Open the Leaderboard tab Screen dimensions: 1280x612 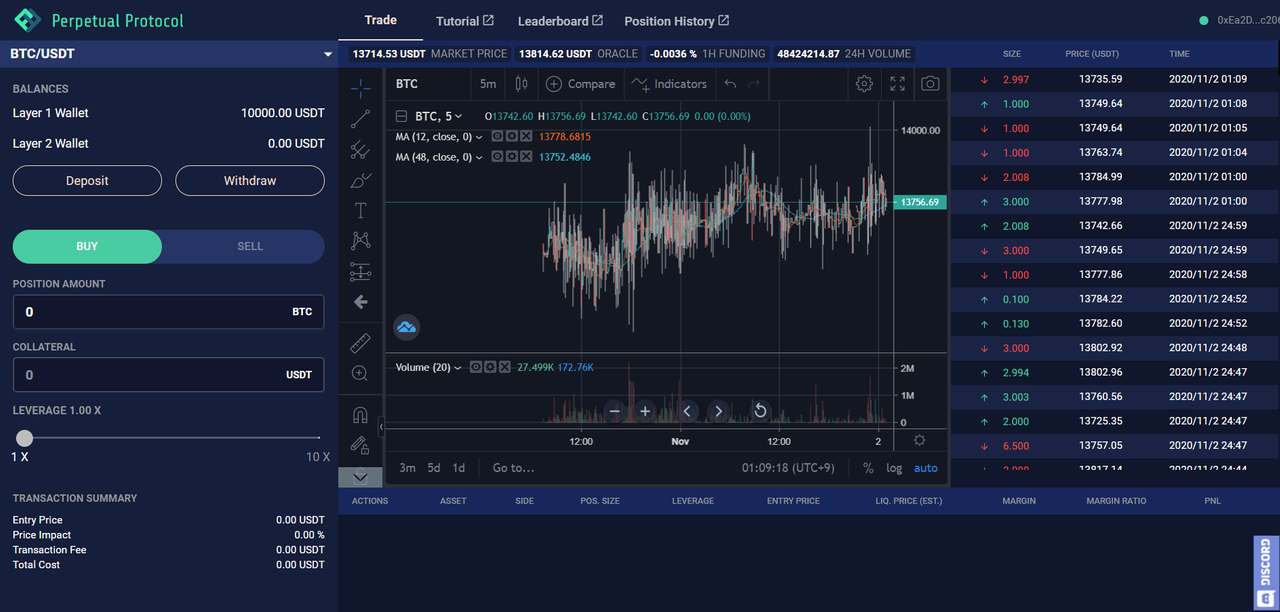coord(560,21)
